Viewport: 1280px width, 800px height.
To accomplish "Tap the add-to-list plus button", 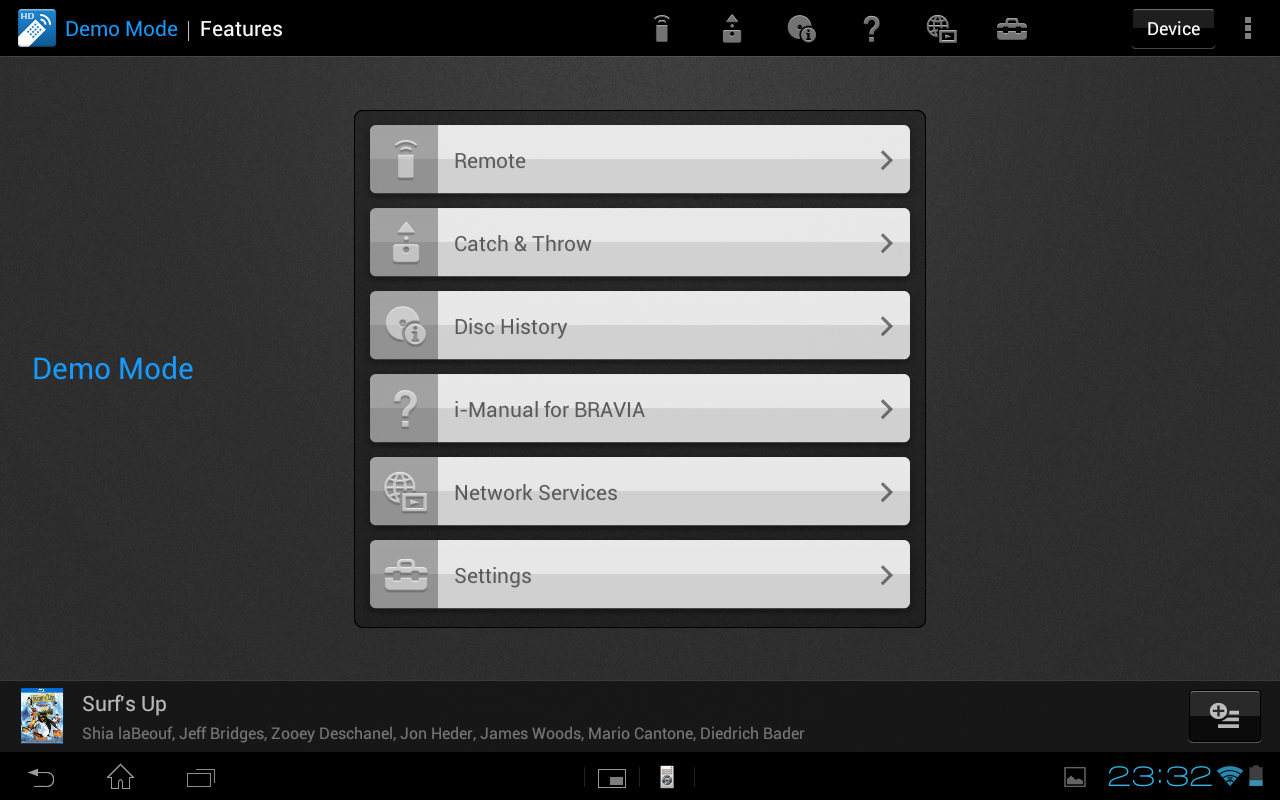I will (1224, 716).
